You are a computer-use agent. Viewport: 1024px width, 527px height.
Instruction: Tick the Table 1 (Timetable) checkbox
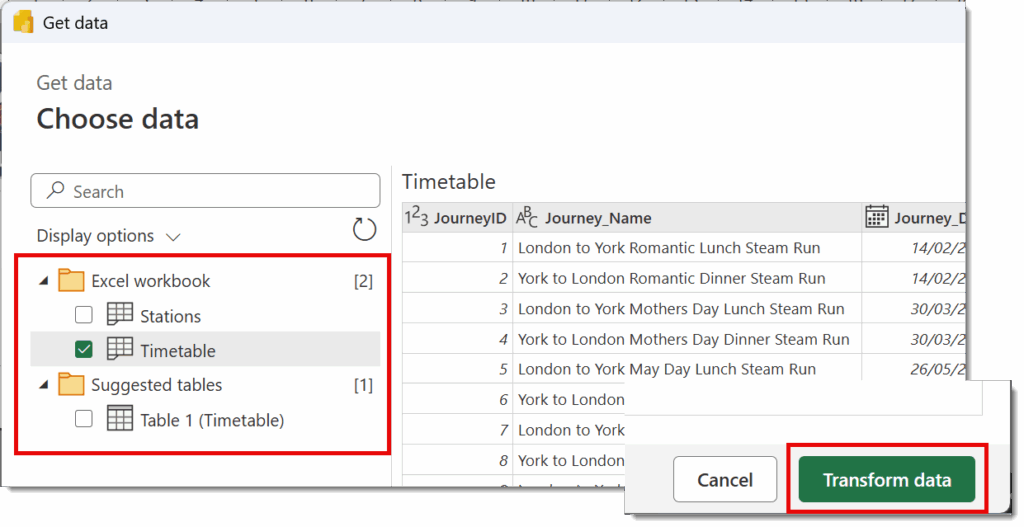point(84,419)
